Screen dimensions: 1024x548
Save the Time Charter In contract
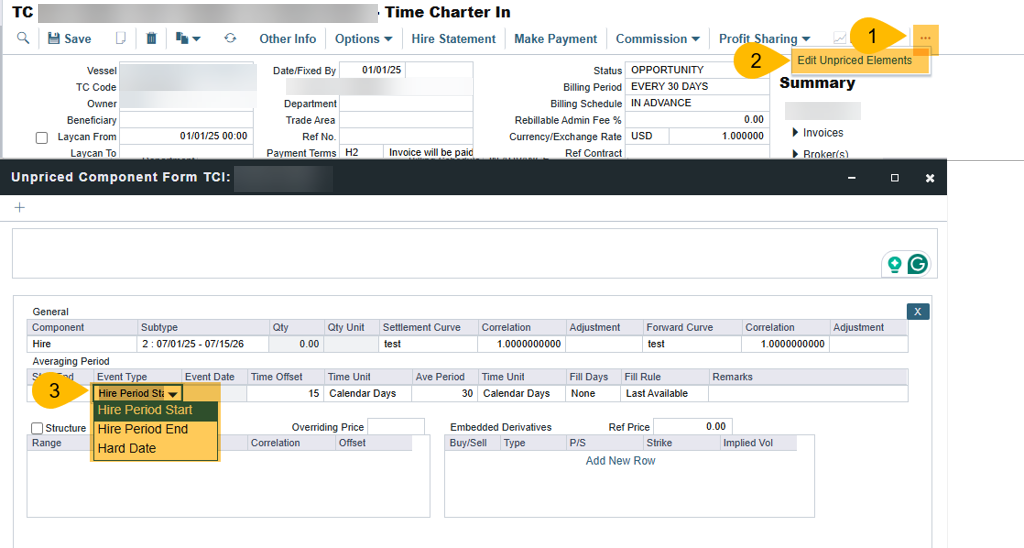click(x=69, y=39)
